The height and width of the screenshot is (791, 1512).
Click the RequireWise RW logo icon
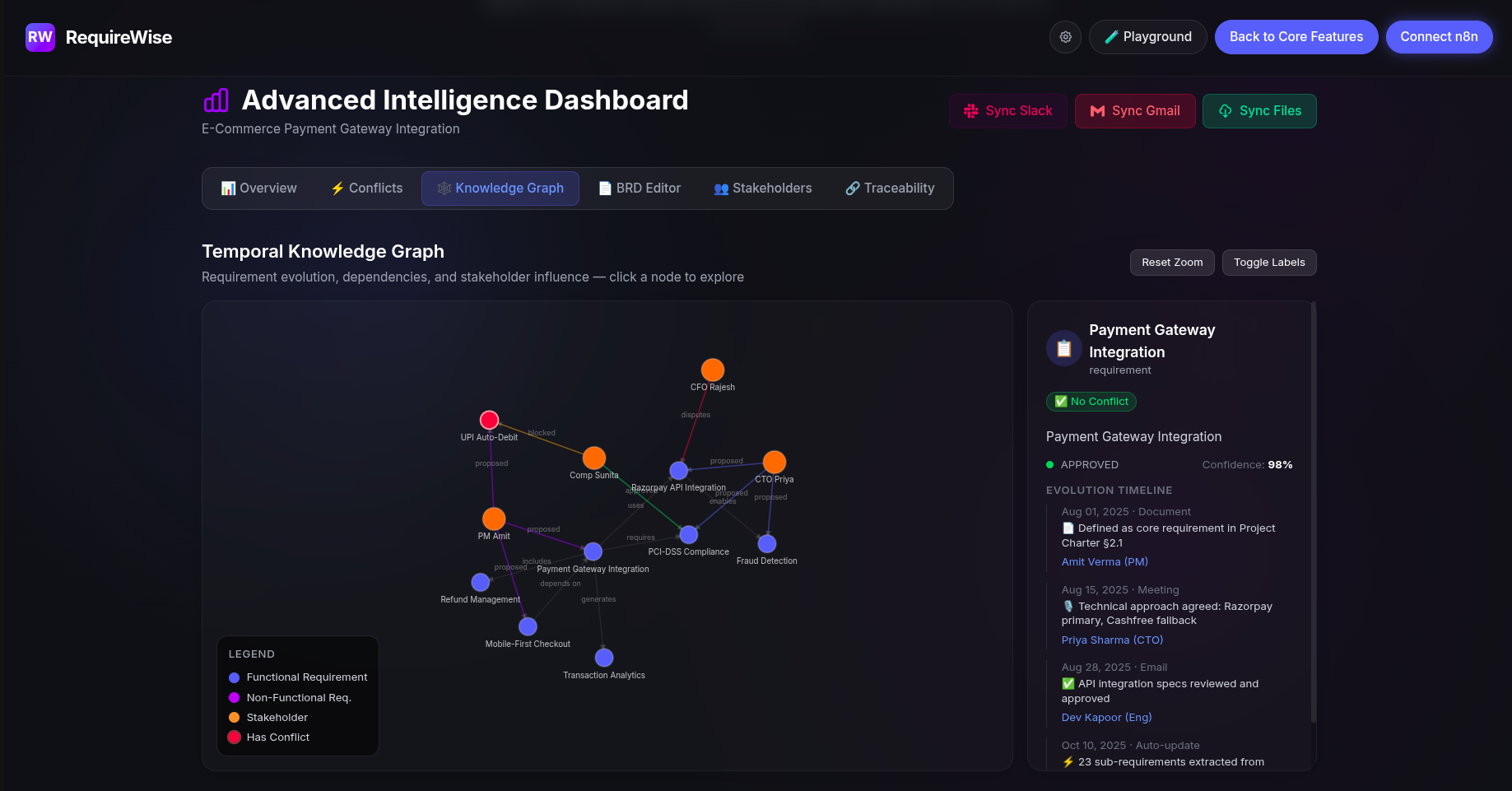point(40,37)
